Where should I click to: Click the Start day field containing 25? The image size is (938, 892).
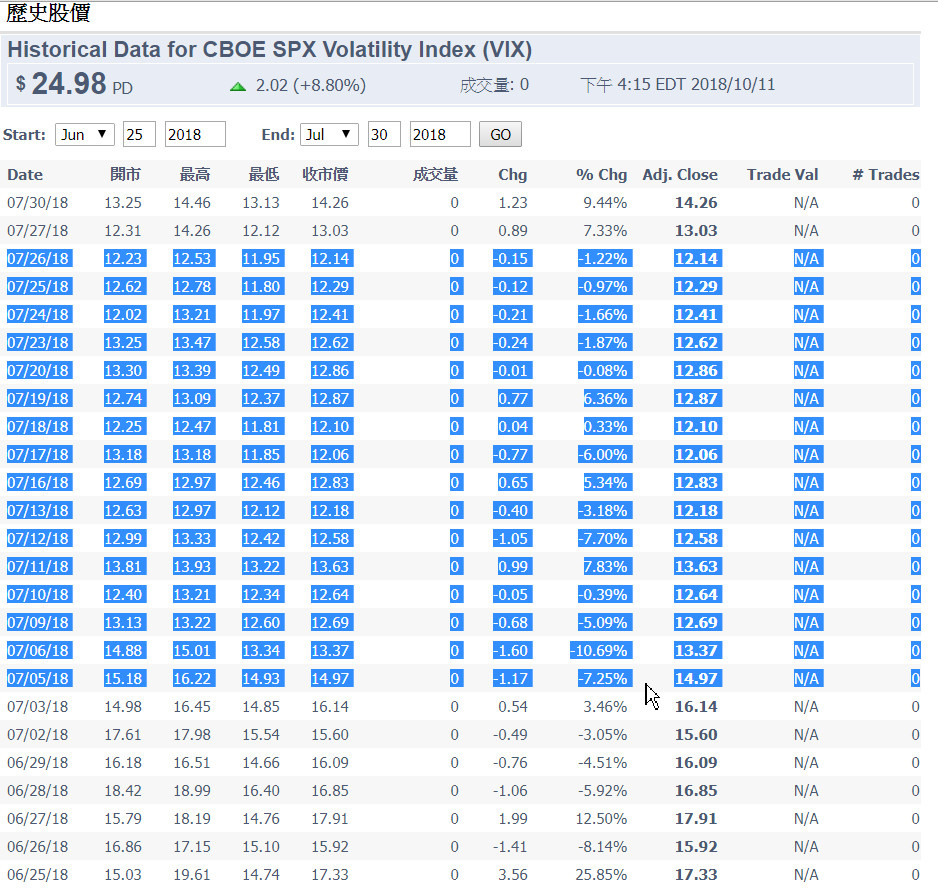pyautogui.click(x=139, y=135)
